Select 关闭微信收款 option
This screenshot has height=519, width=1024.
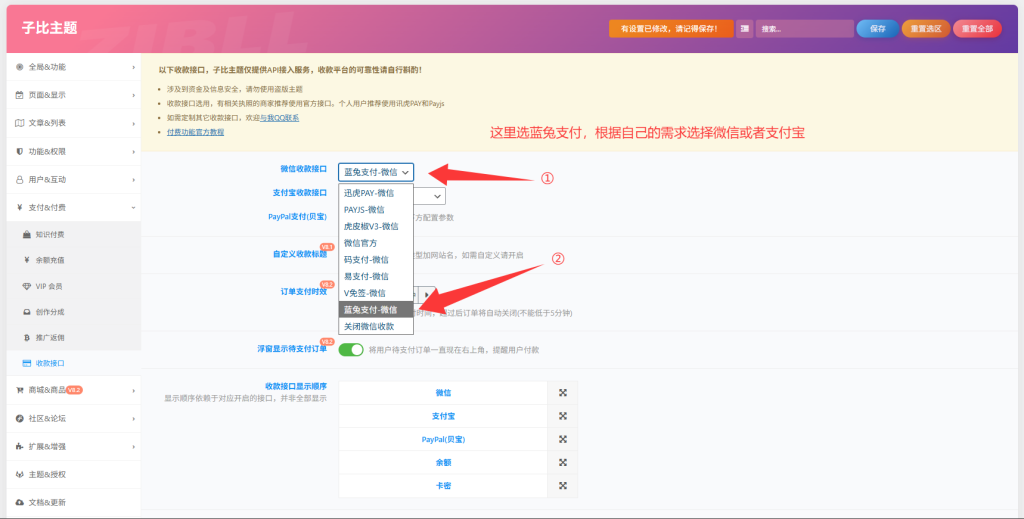376,326
